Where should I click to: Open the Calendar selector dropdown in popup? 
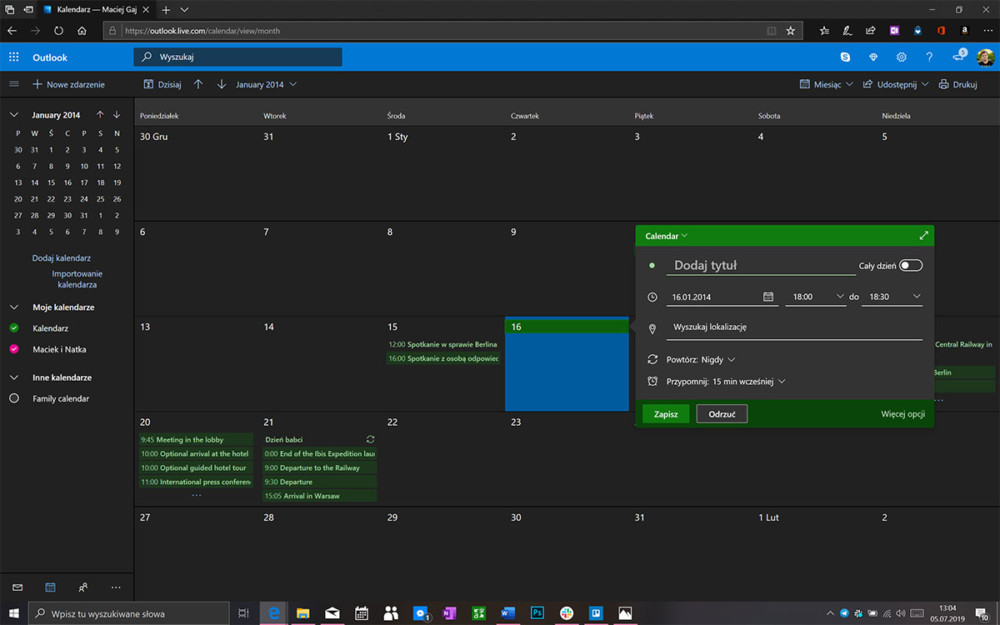click(x=666, y=236)
